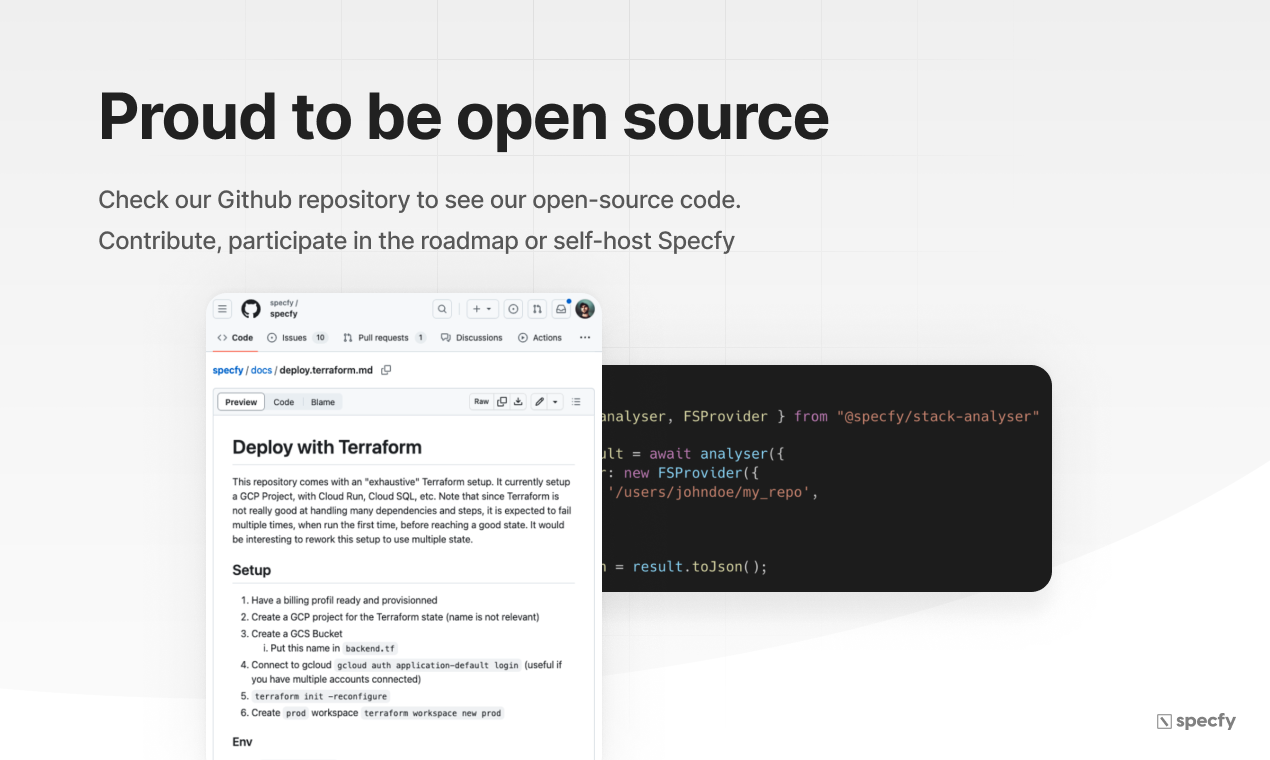This screenshot has width=1270, height=760.
Task: Download the raw file icon
Action: pos(518,402)
